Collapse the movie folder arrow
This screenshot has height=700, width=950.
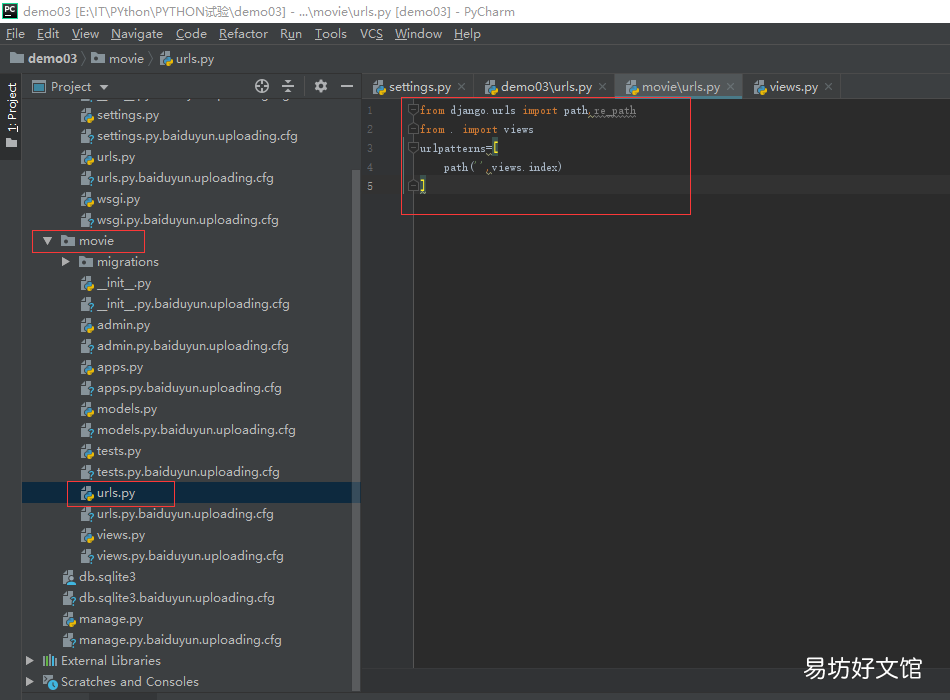pos(47,241)
